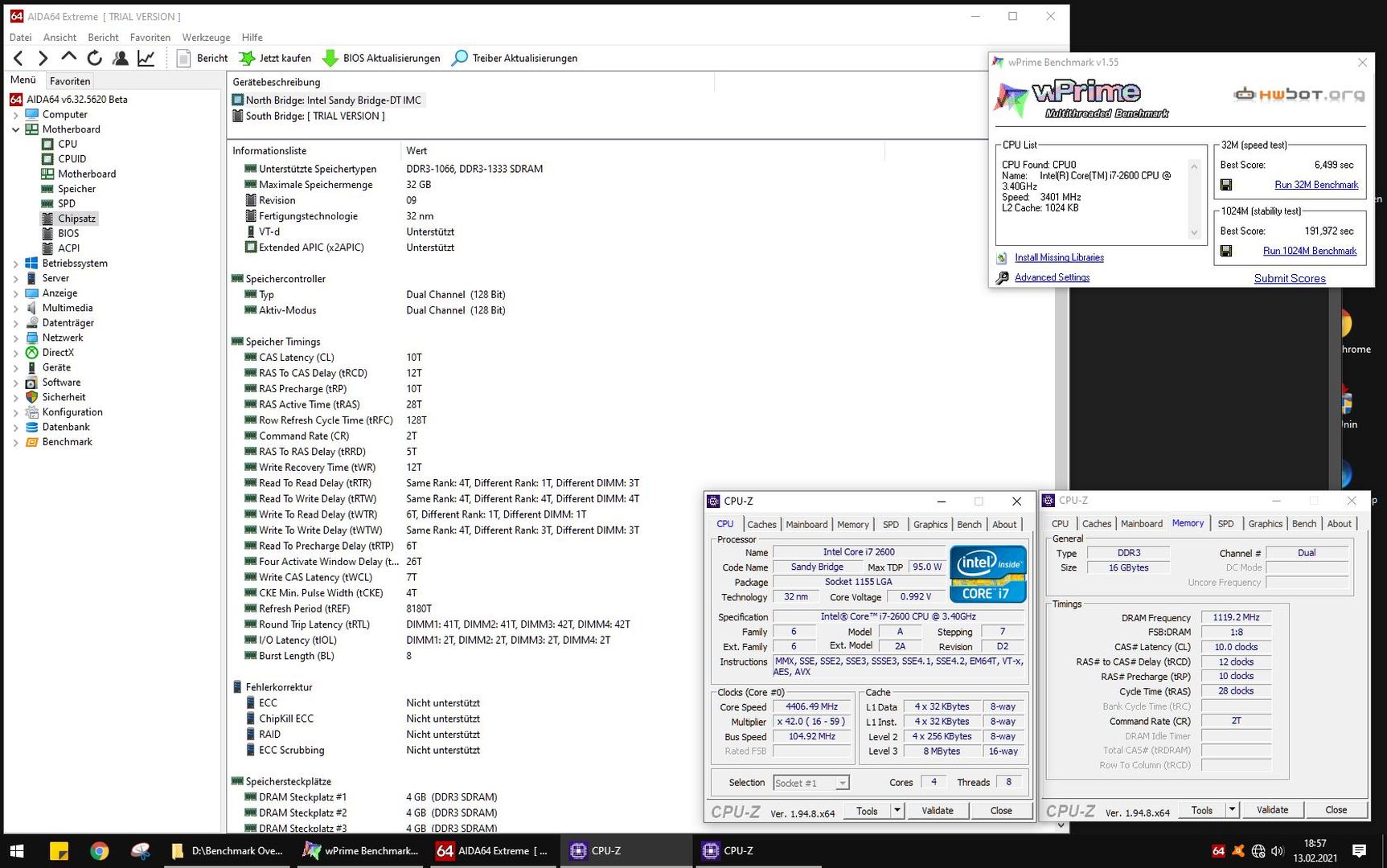Open wPrime Advanced Settings link

pos(1052,277)
